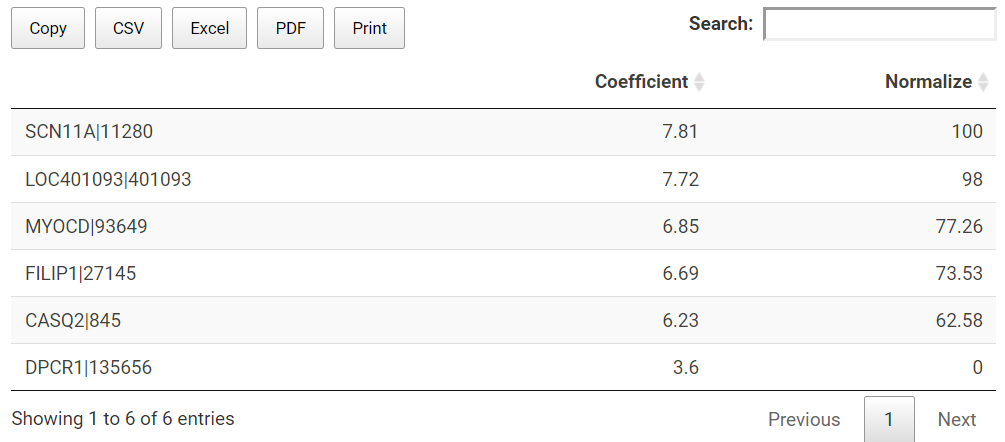
Task: Click the 7.81 coefficient cell
Action: [x=680, y=132]
